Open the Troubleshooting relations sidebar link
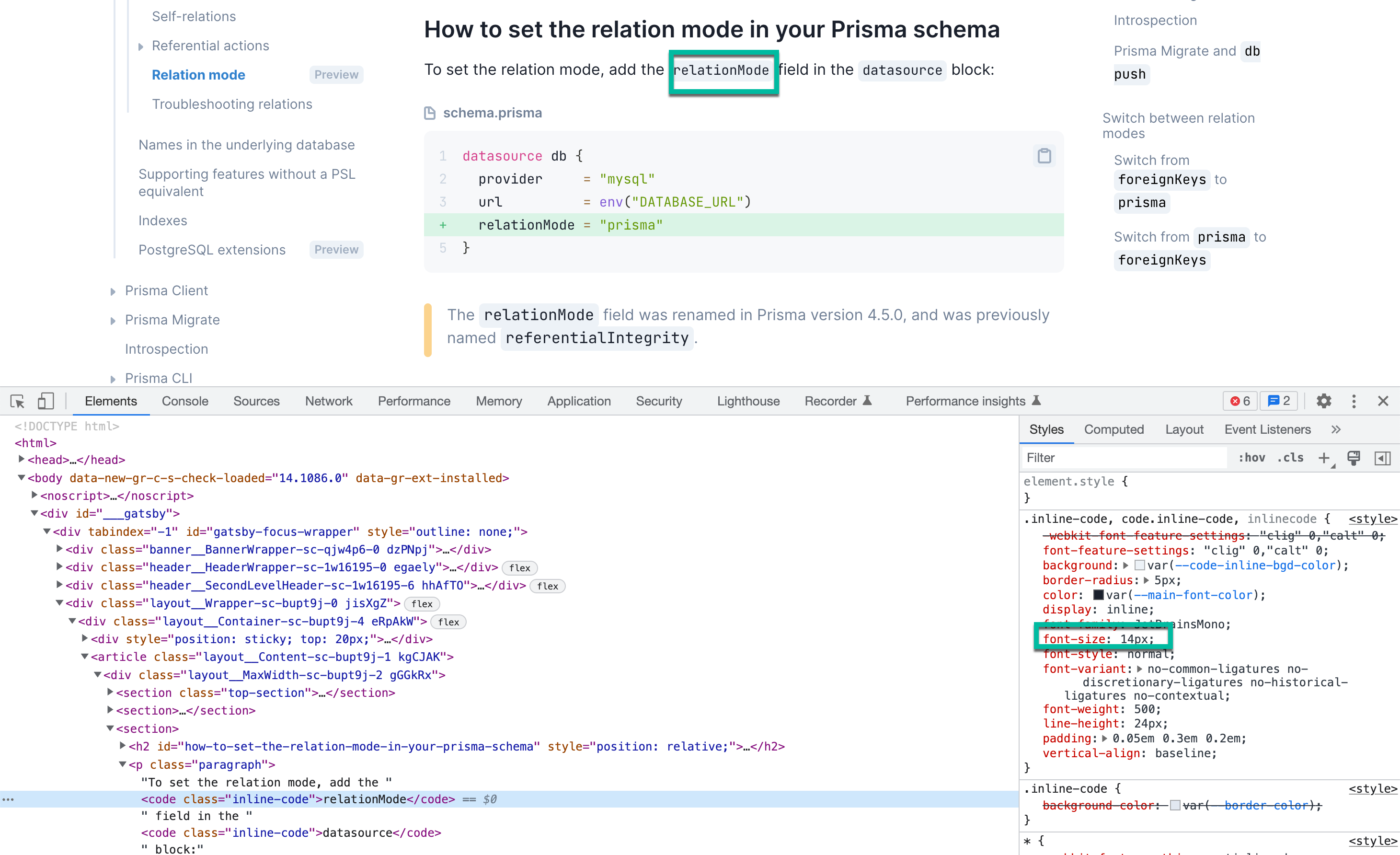 232,104
